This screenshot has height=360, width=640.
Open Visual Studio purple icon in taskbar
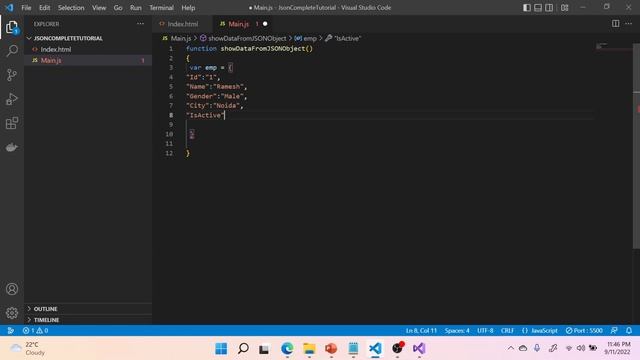(x=419, y=349)
